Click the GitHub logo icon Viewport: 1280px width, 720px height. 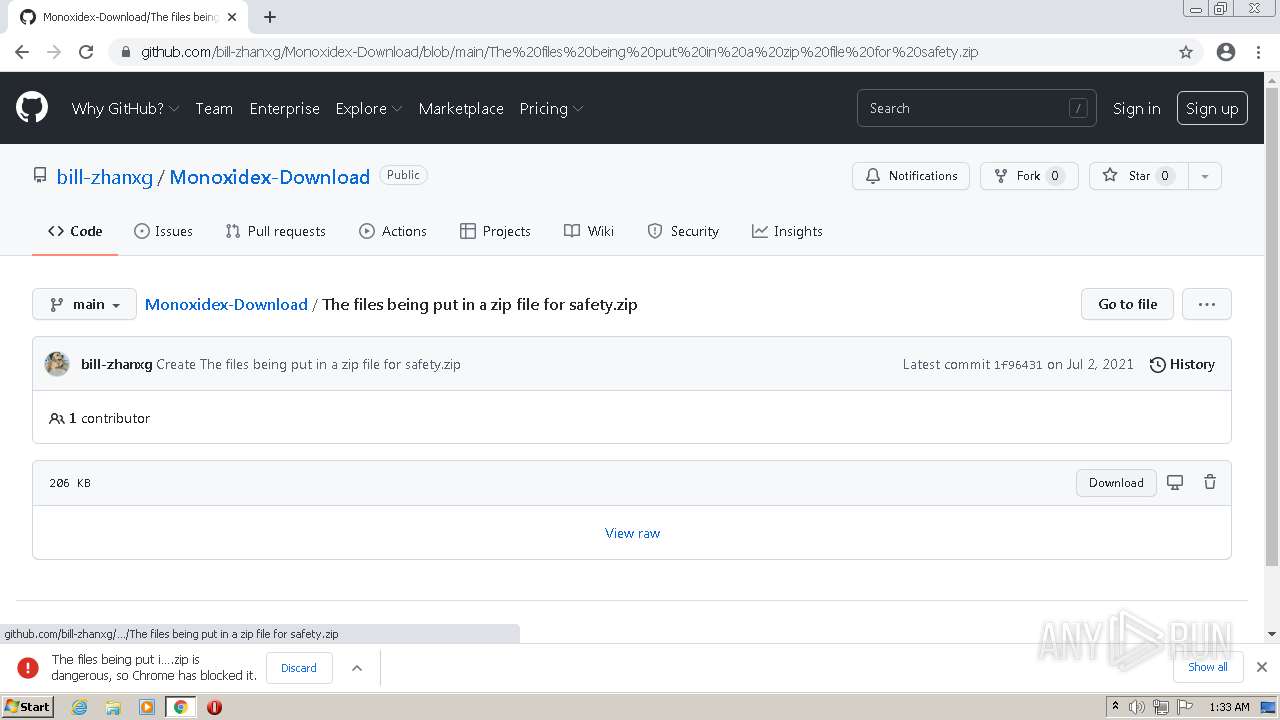[32, 108]
